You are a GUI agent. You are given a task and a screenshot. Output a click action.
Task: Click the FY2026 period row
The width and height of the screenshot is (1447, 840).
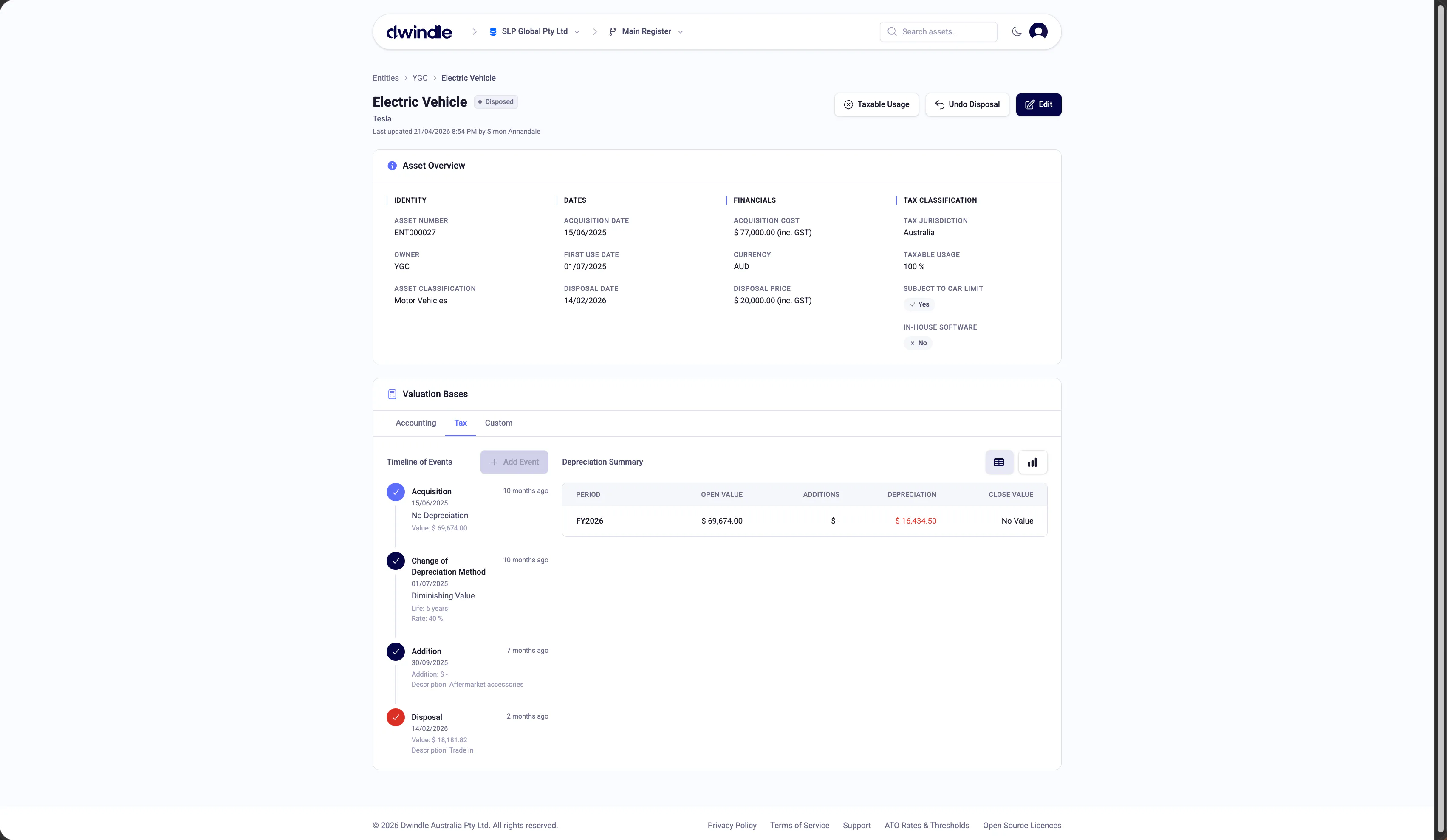[x=804, y=521]
